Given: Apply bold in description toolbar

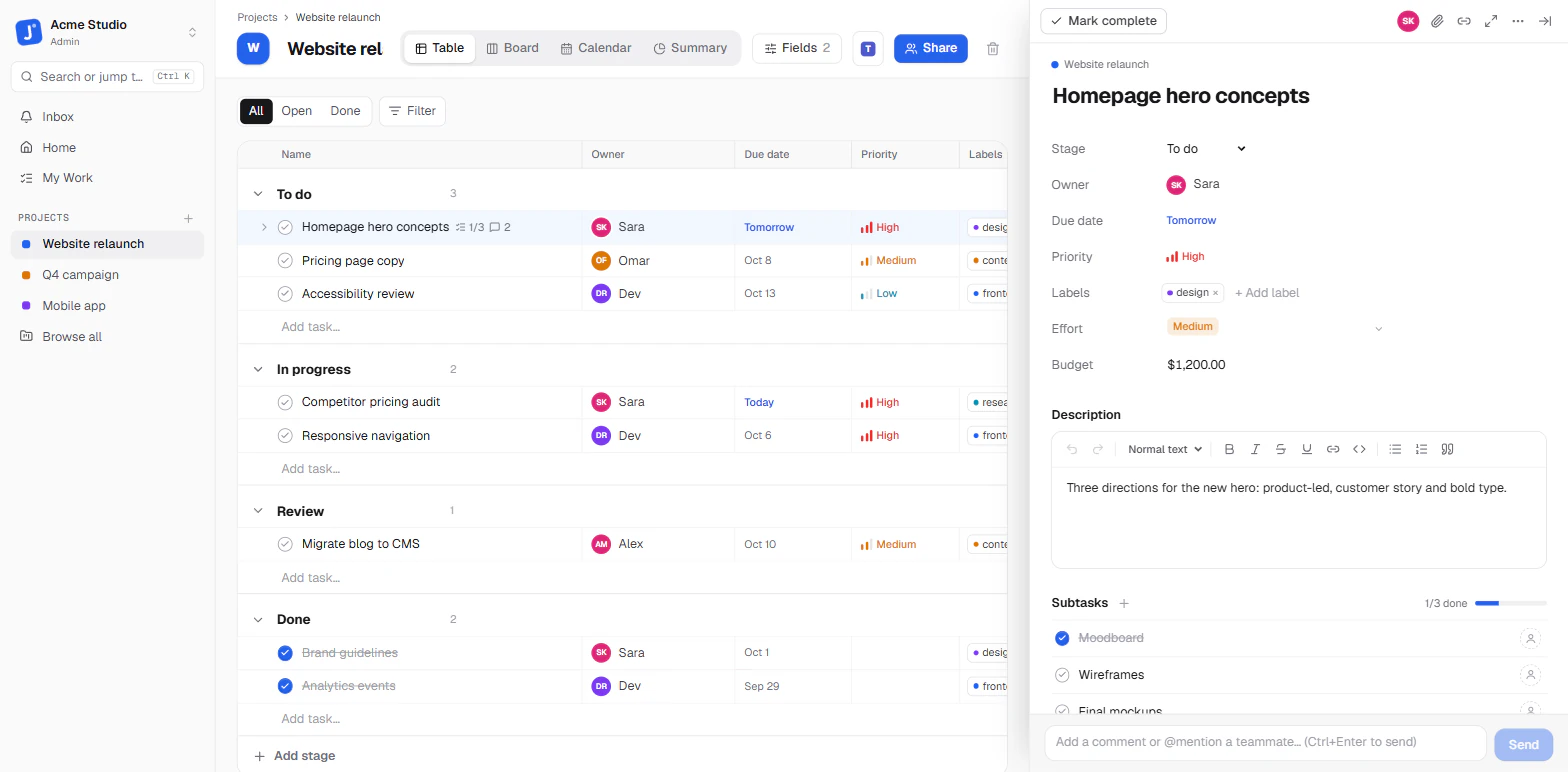Looking at the screenshot, I should [1229, 449].
